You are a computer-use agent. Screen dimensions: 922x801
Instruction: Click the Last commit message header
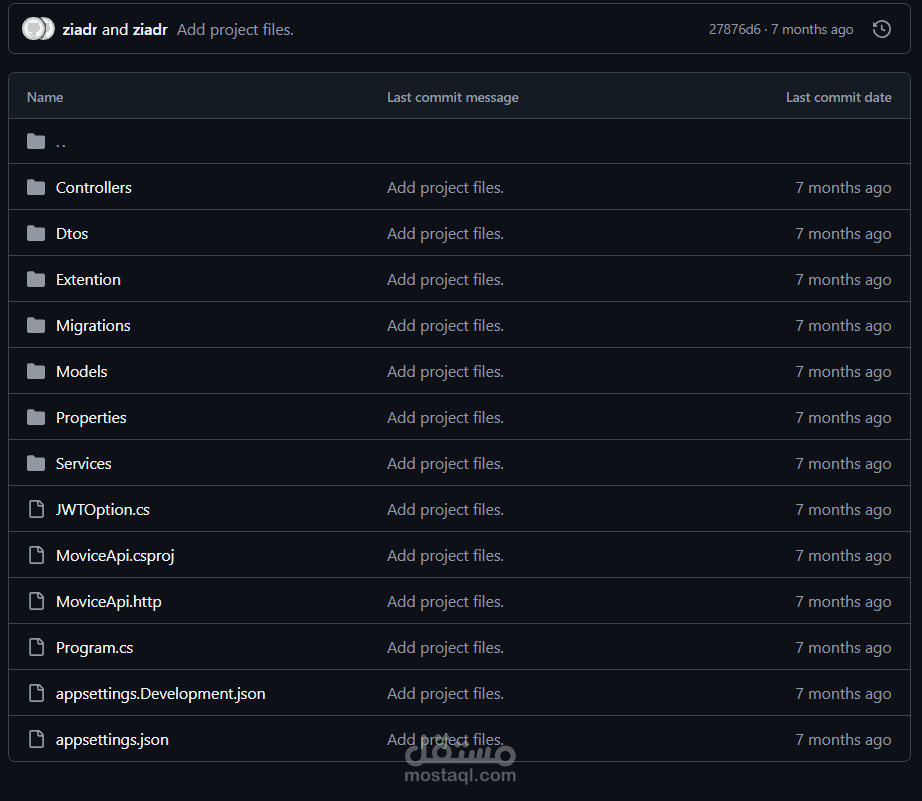tap(453, 97)
